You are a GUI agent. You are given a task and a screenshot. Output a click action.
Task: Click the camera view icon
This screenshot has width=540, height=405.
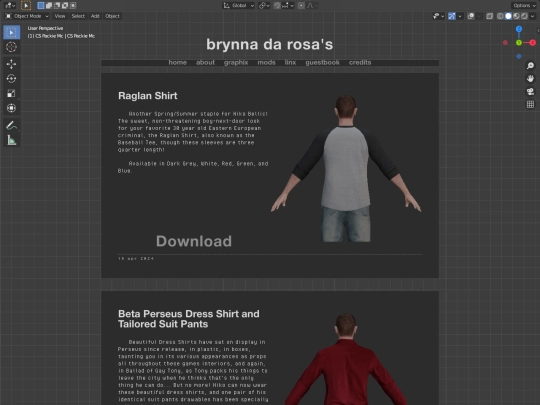coord(530,91)
